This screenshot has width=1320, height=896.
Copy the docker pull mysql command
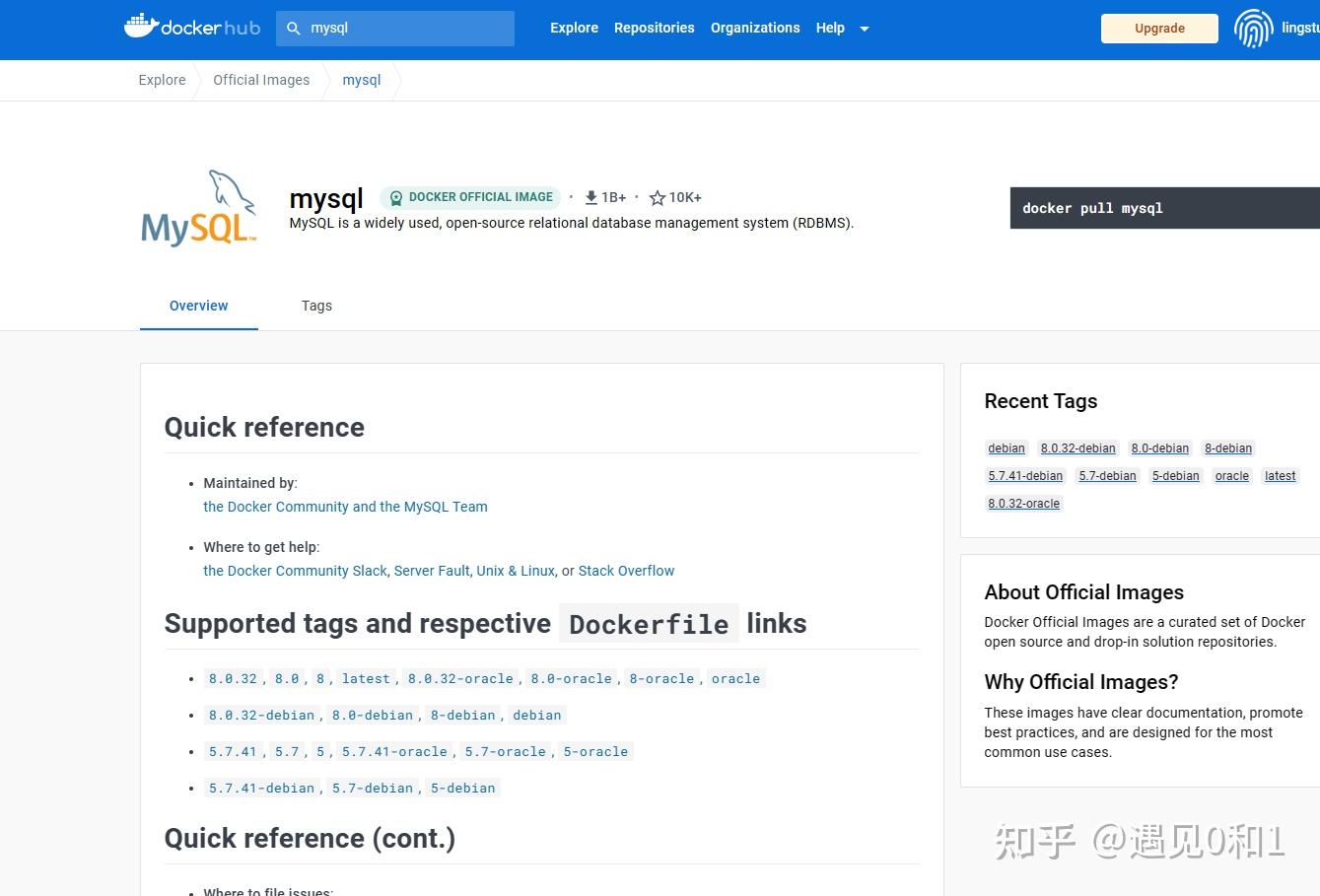pos(1092,208)
